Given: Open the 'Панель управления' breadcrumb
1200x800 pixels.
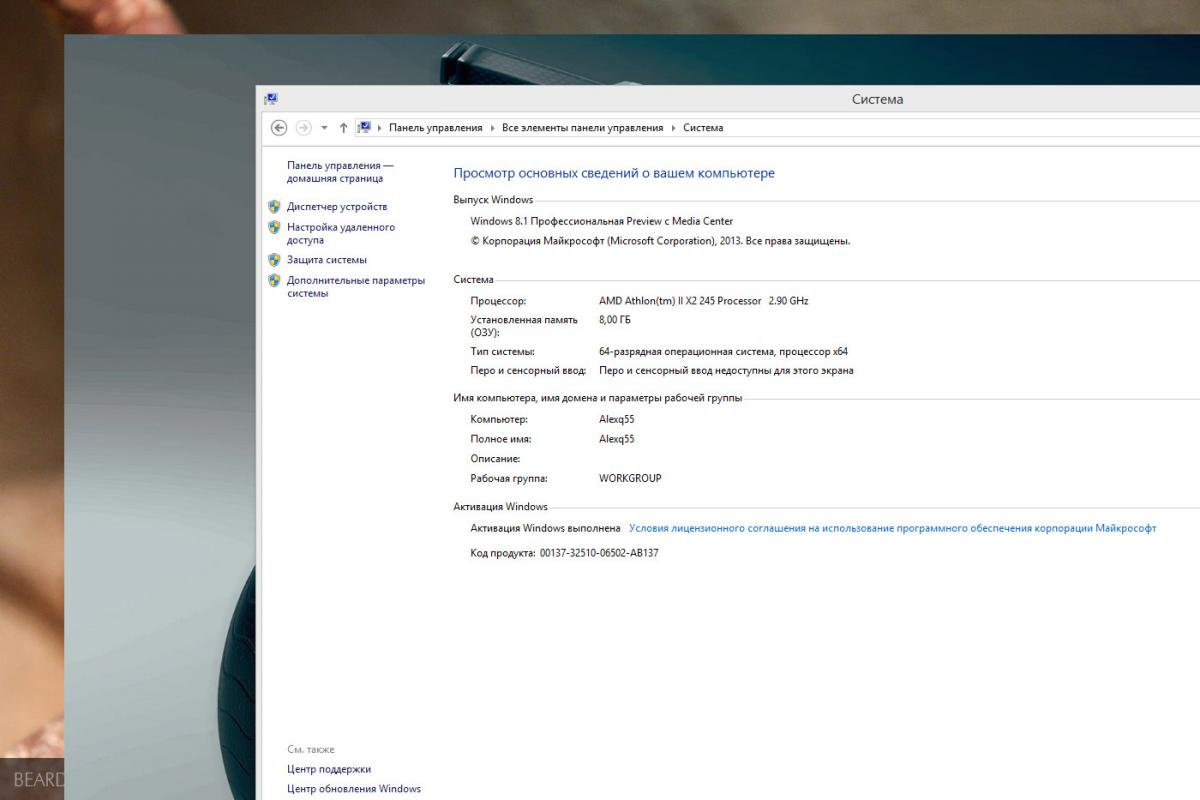Looking at the screenshot, I should tap(436, 128).
